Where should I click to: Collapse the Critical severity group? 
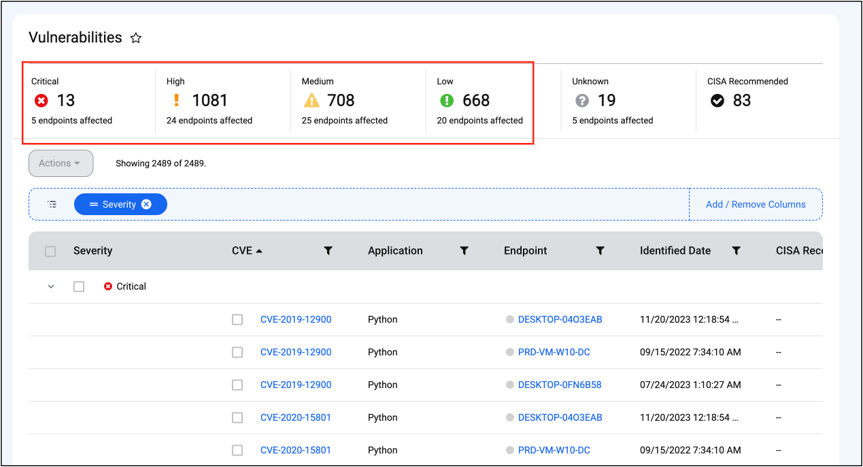[50, 286]
